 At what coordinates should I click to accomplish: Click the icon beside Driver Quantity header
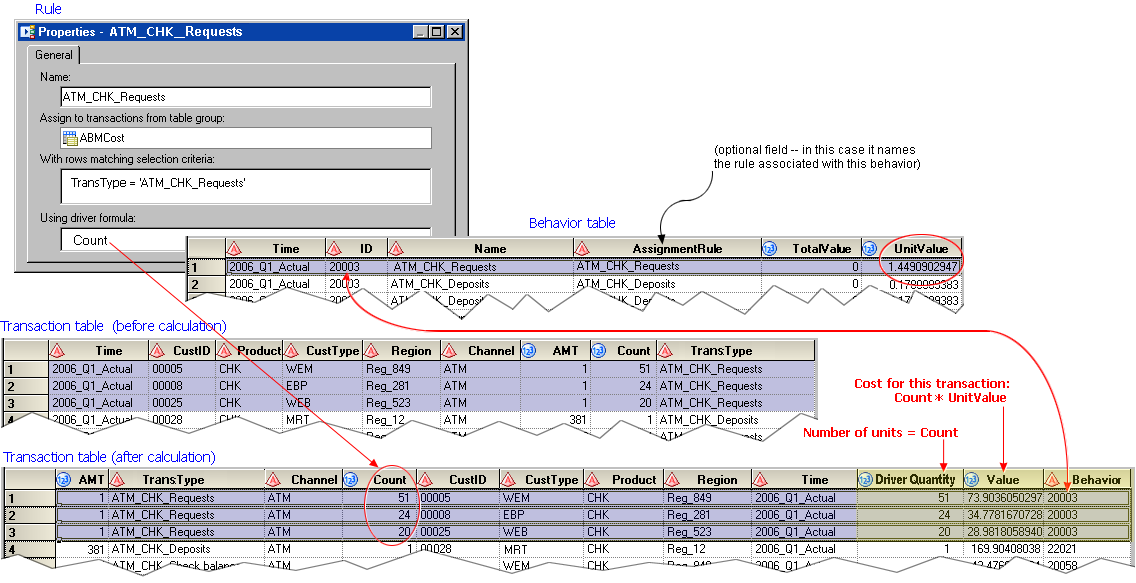point(866,479)
